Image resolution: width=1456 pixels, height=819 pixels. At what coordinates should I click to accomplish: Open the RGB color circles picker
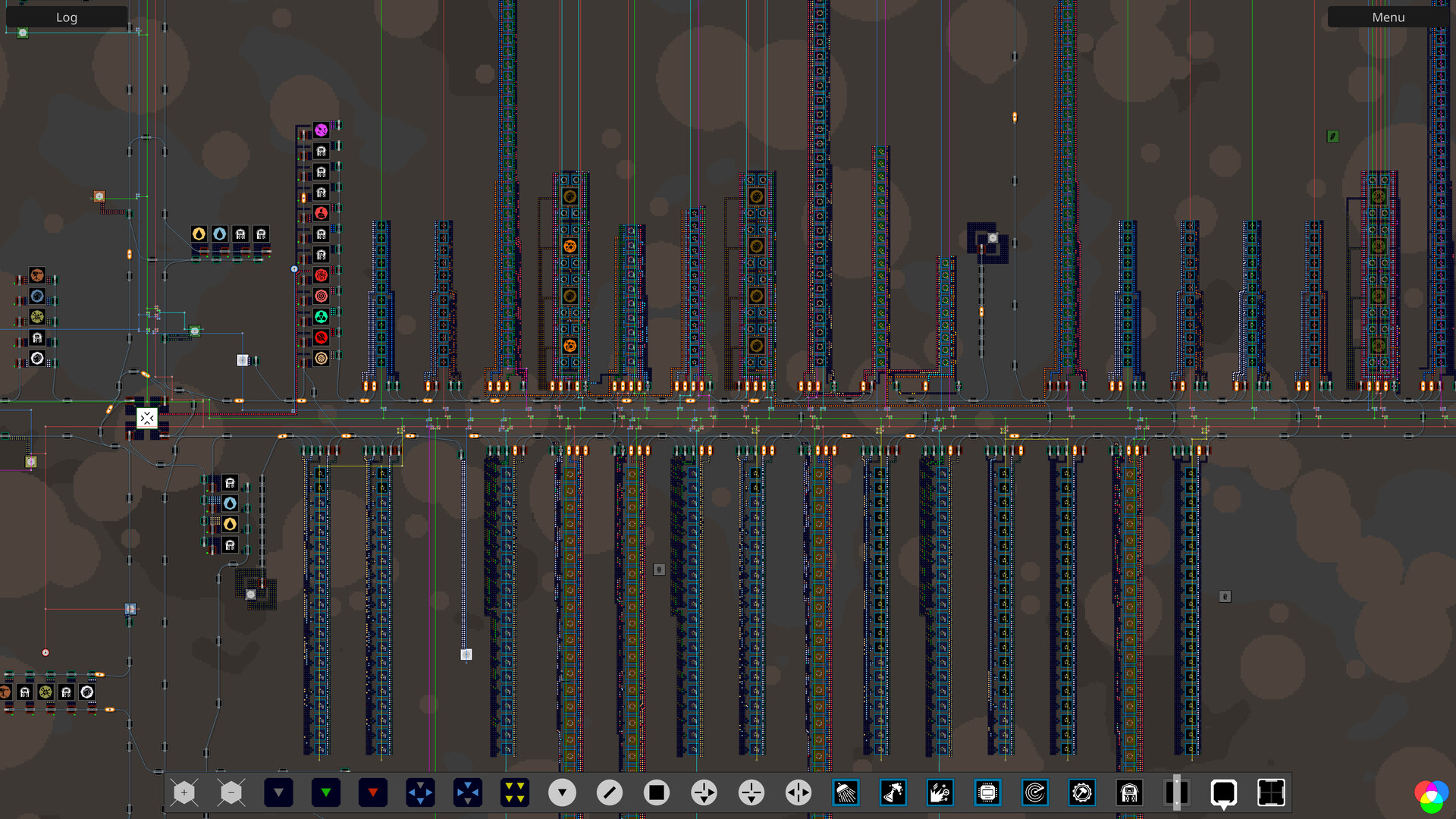1430,795
